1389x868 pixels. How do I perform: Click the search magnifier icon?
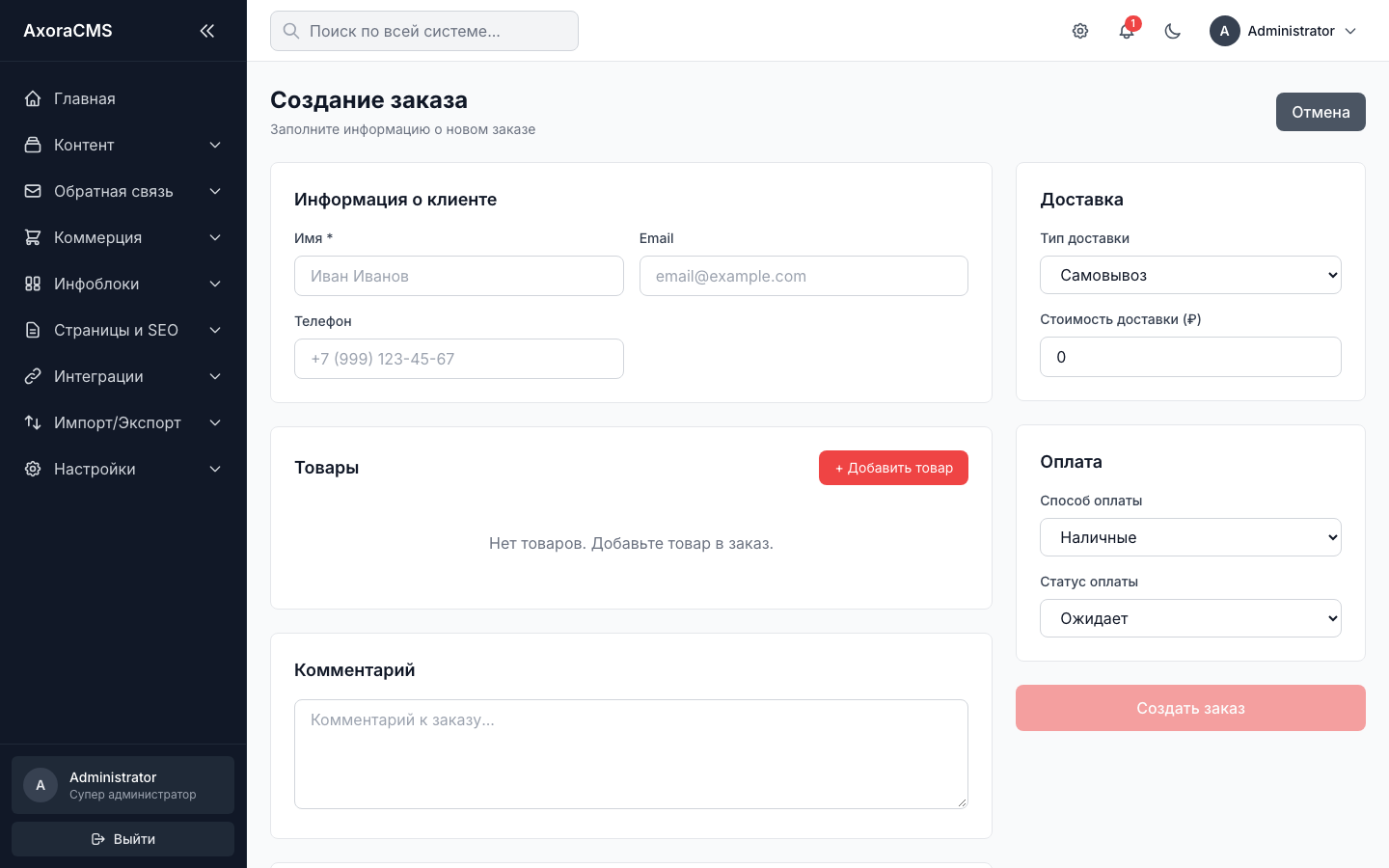click(x=290, y=31)
